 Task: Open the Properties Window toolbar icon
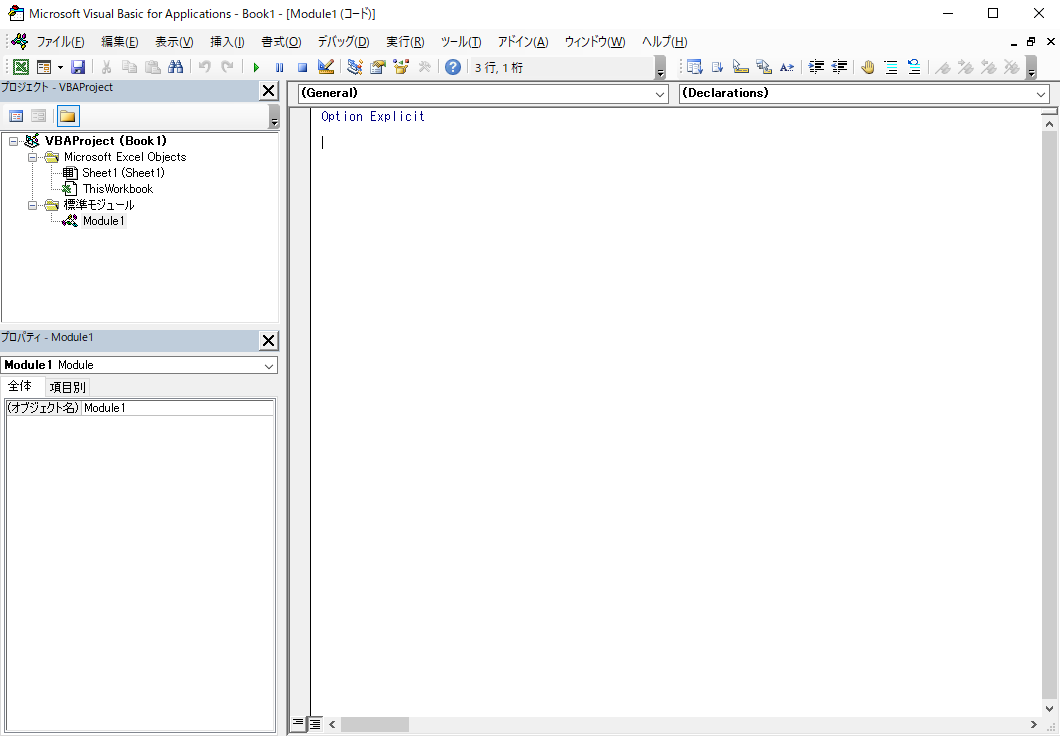click(378, 67)
